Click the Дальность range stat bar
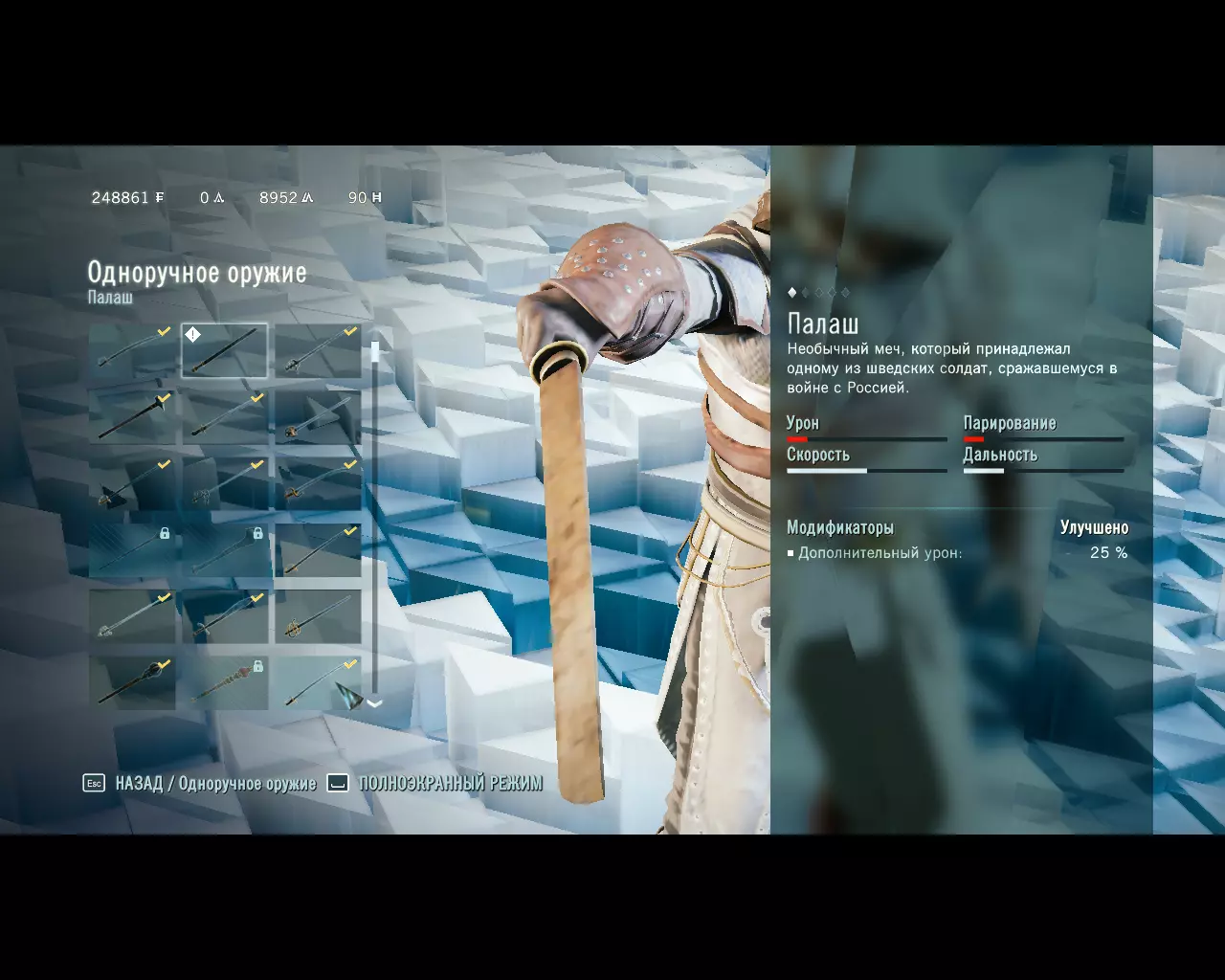The height and width of the screenshot is (980, 1225). pos(1043,471)
